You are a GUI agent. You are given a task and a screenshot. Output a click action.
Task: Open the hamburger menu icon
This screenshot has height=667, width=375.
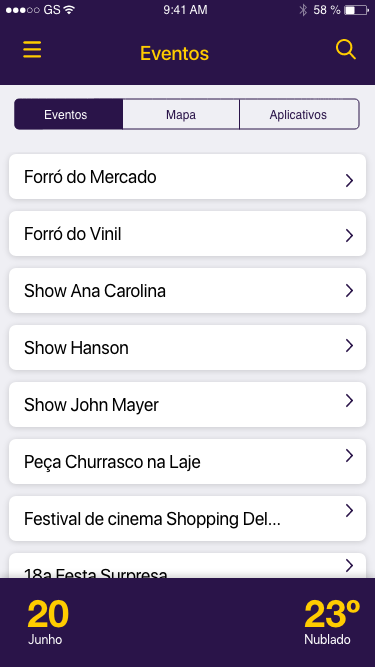[x=32, y=49]
